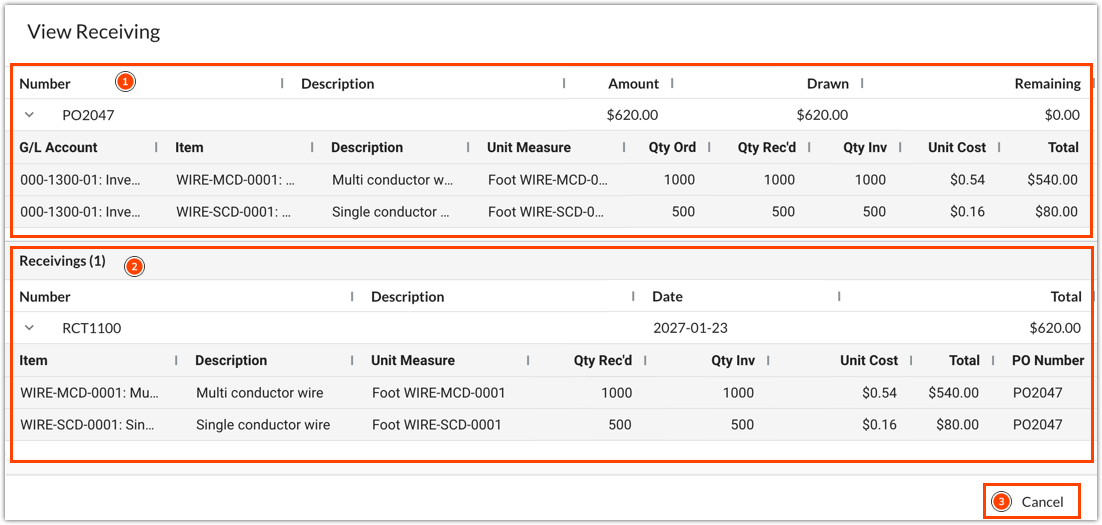Image resolution: width=1102 pixels, height=525 pixels.
Task: Click the Date column header in Receivings
Action: pyautogui.click(x=667, y=297)
